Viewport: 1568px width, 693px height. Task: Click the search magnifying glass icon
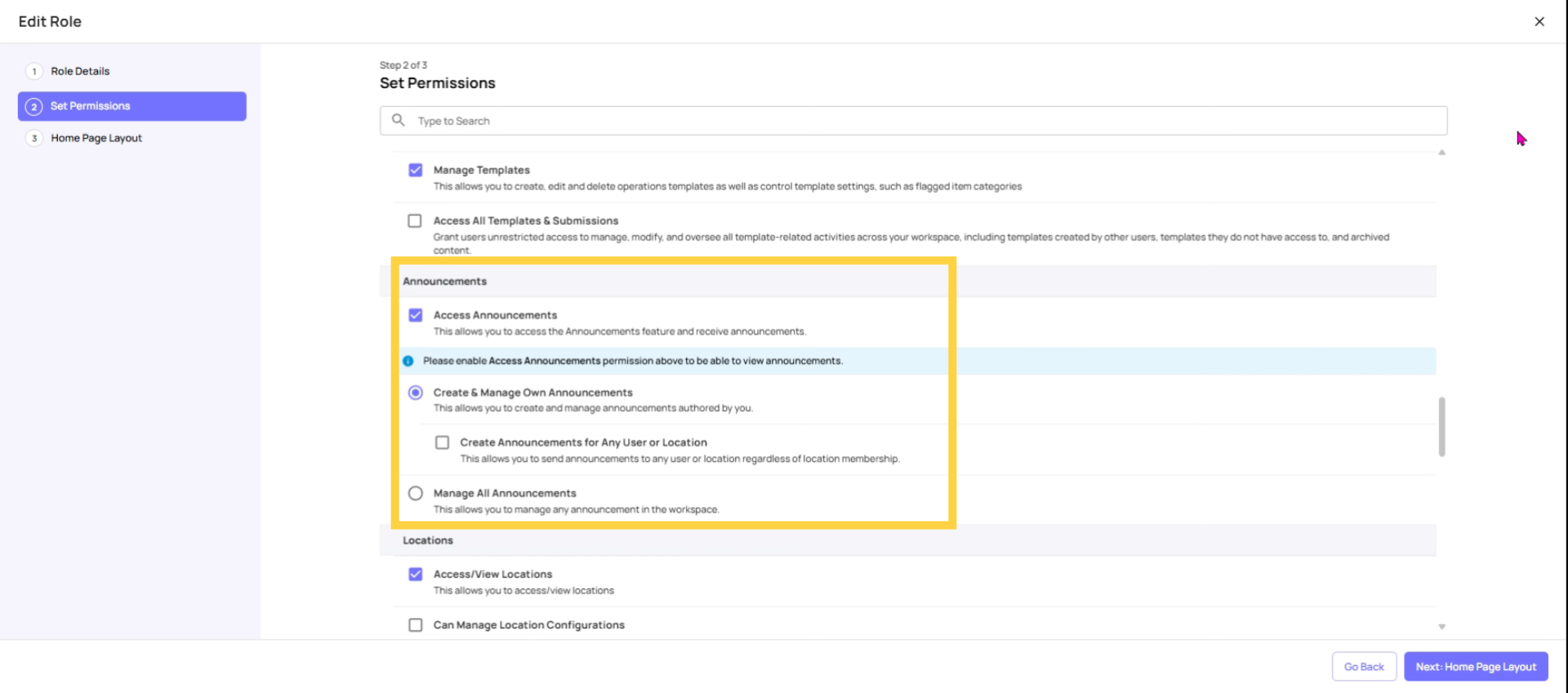(399, 120)
